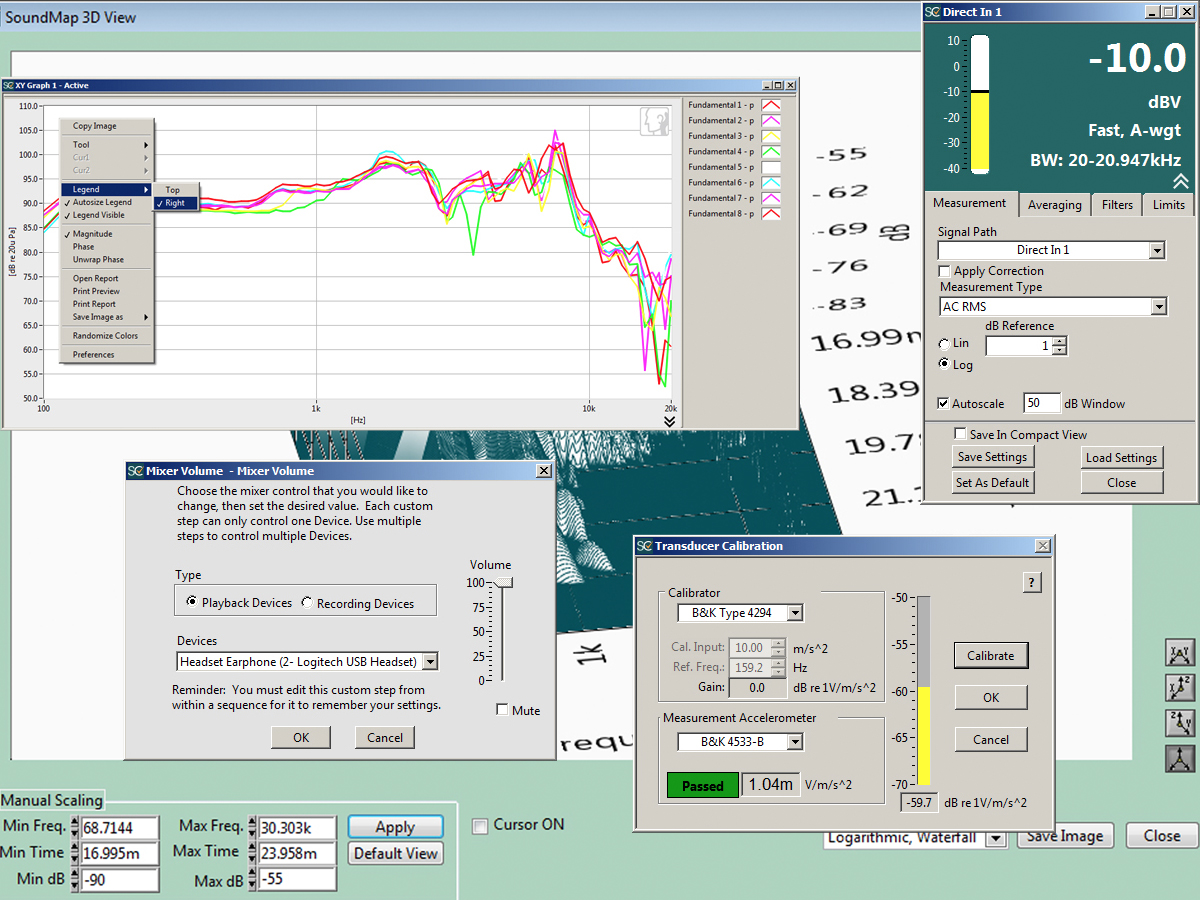
Task: Collapse Direct In 1 panel with double-chevron up
Action: 1181,181
